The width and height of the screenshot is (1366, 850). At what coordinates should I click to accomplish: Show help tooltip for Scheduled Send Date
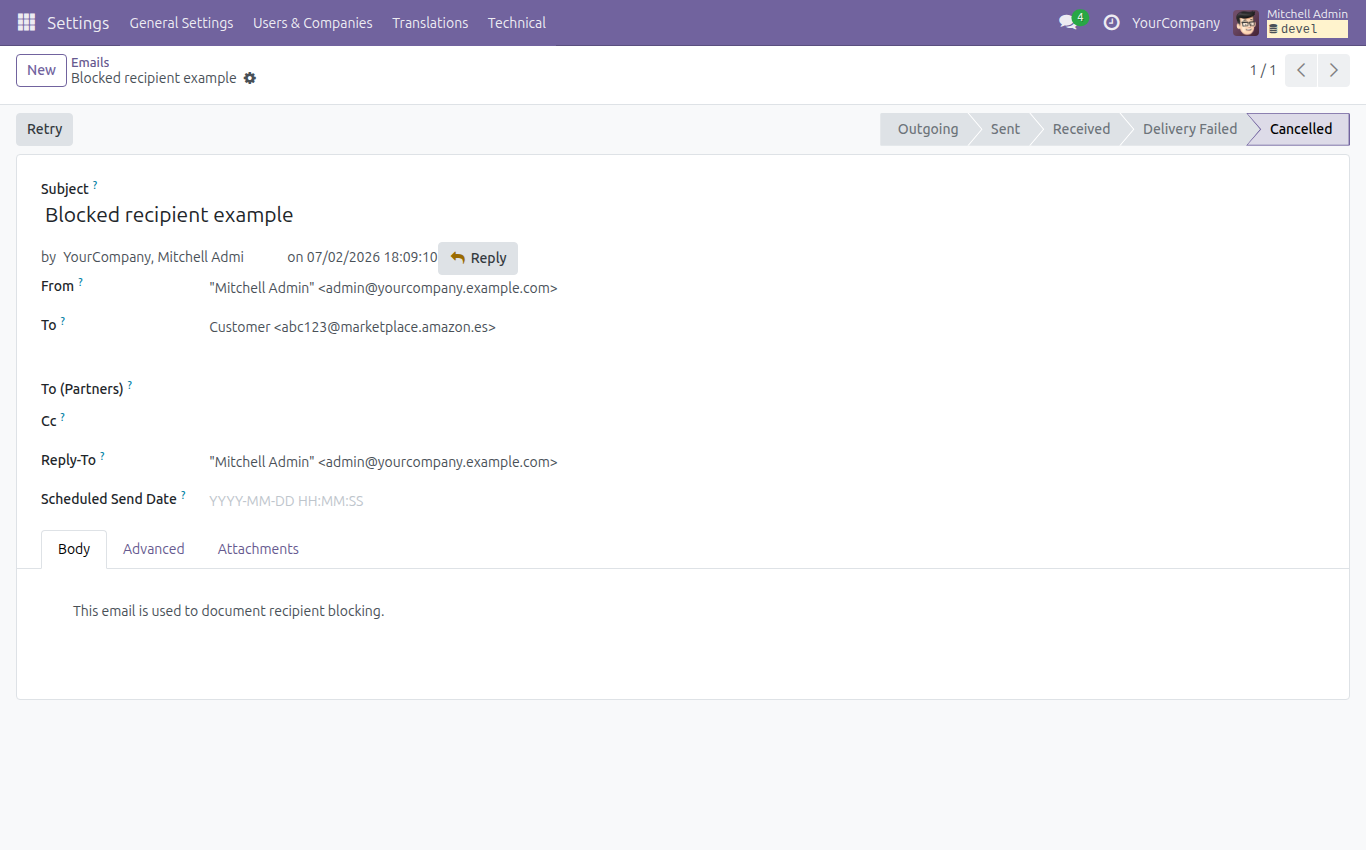183,494
